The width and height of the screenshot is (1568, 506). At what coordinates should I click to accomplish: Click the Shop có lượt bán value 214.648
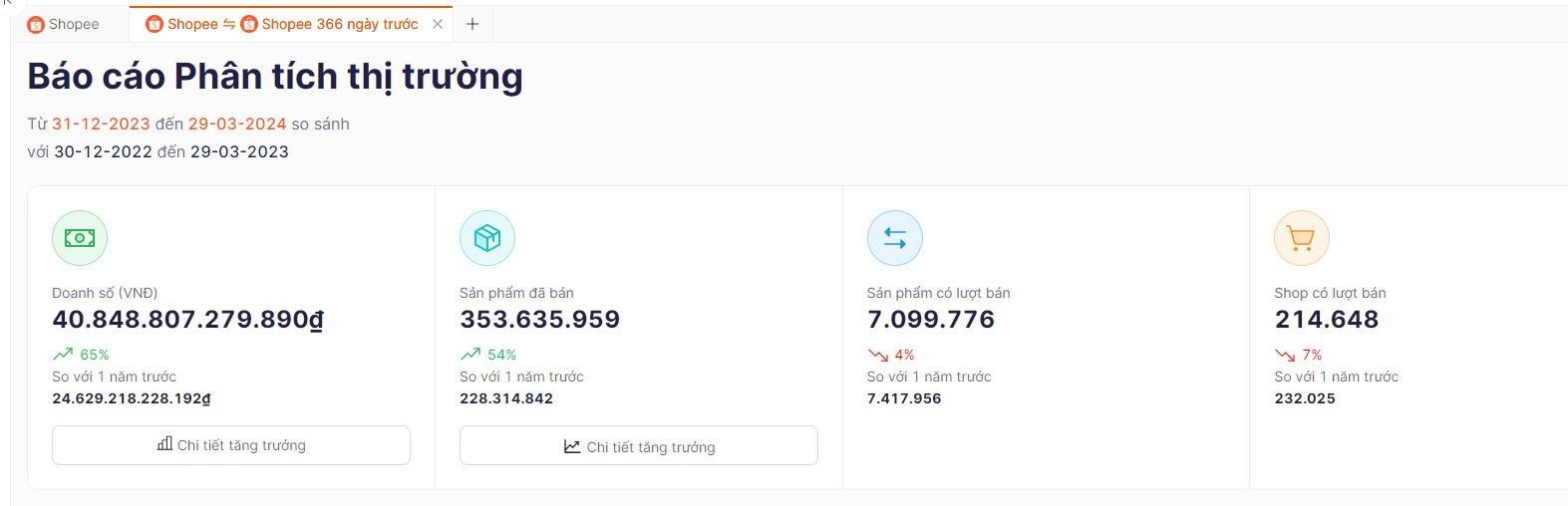tap(1327, 320)
